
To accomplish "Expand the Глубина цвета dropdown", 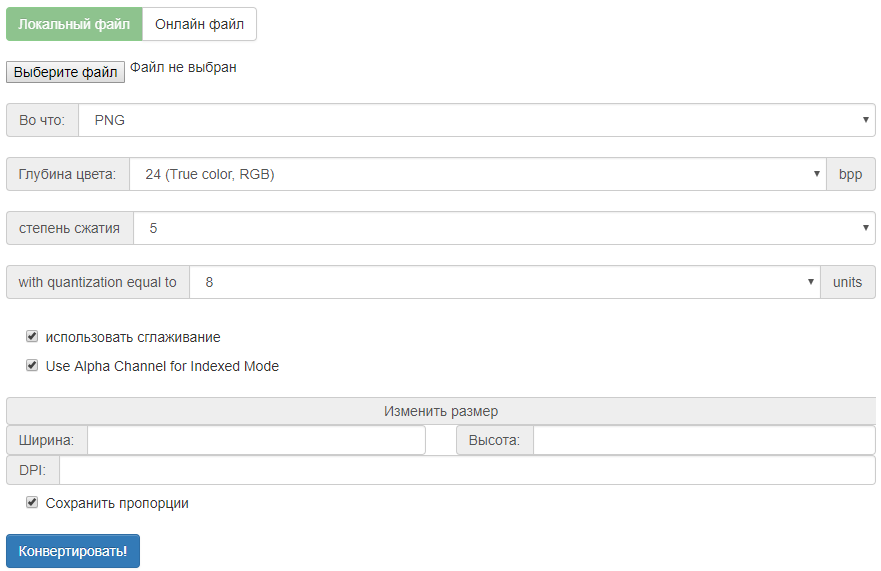I will 477,174.
